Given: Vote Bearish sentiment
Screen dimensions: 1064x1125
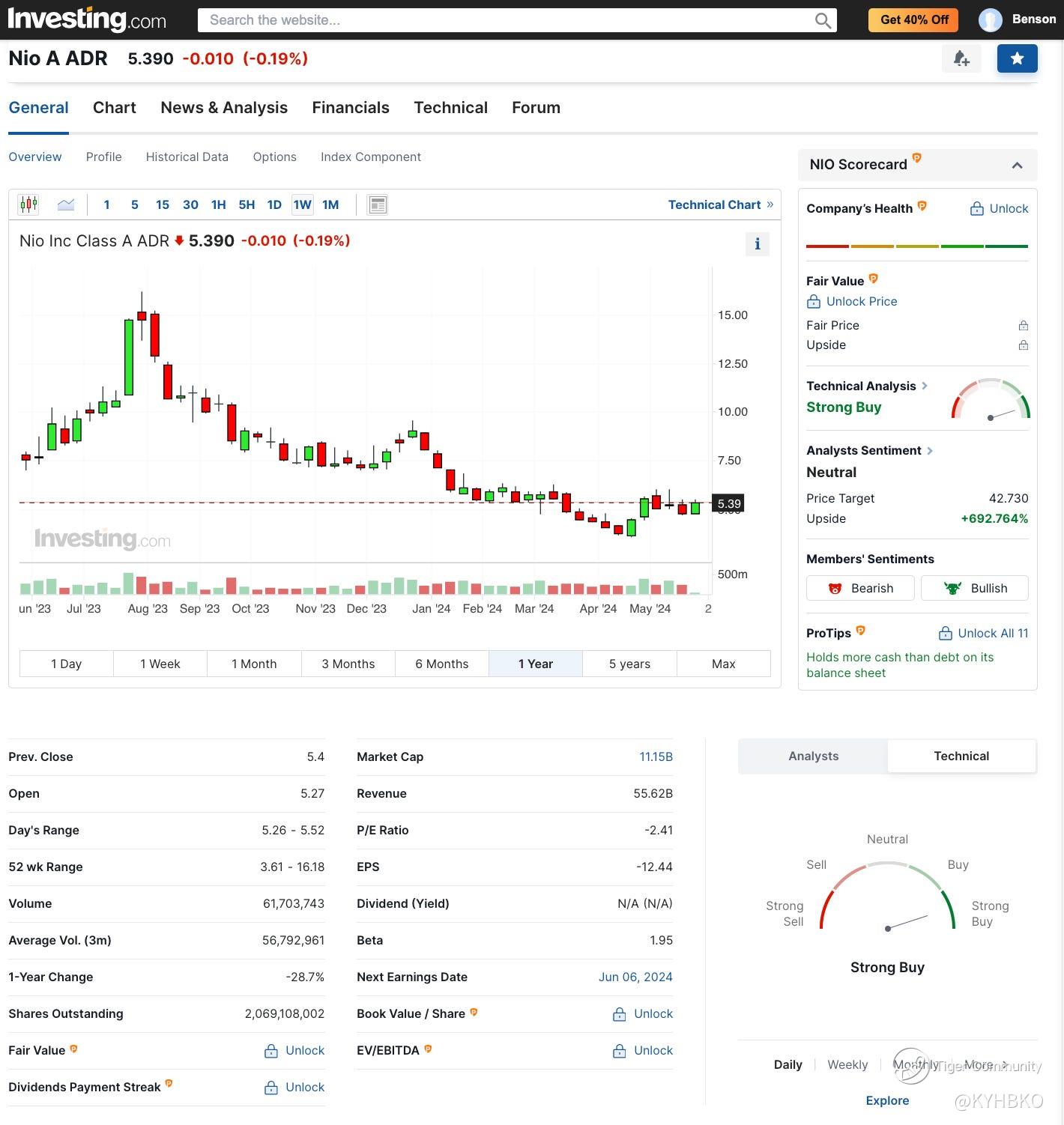Looking at the screenshot, I should click(860, 588).
